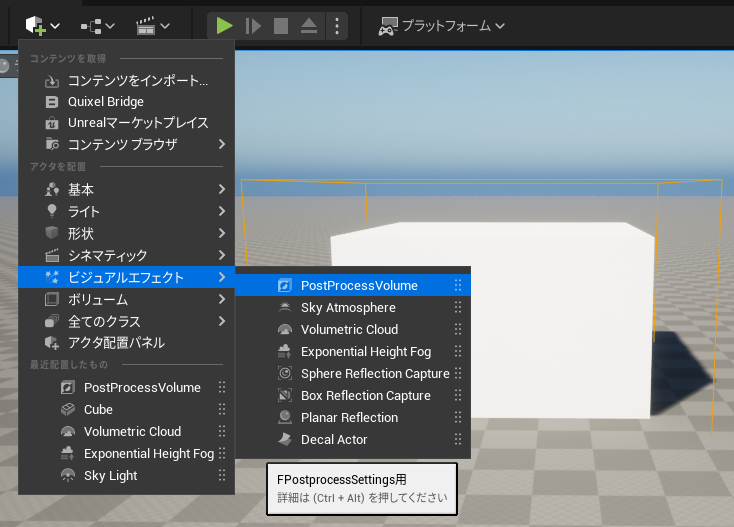Viewport: 734px width, 527px height.
Task: Click the Eject button in toolbar
Action: 310,25
